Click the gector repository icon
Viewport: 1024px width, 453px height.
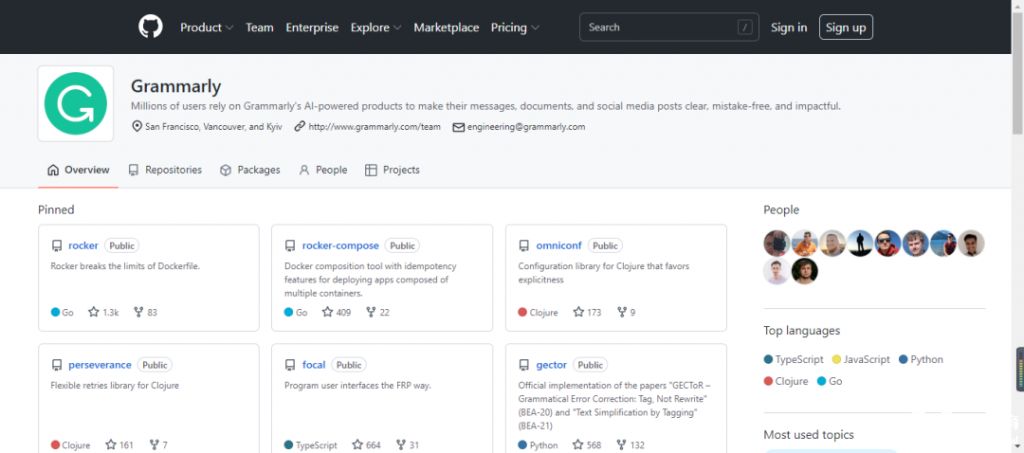(x=524, y=365)
